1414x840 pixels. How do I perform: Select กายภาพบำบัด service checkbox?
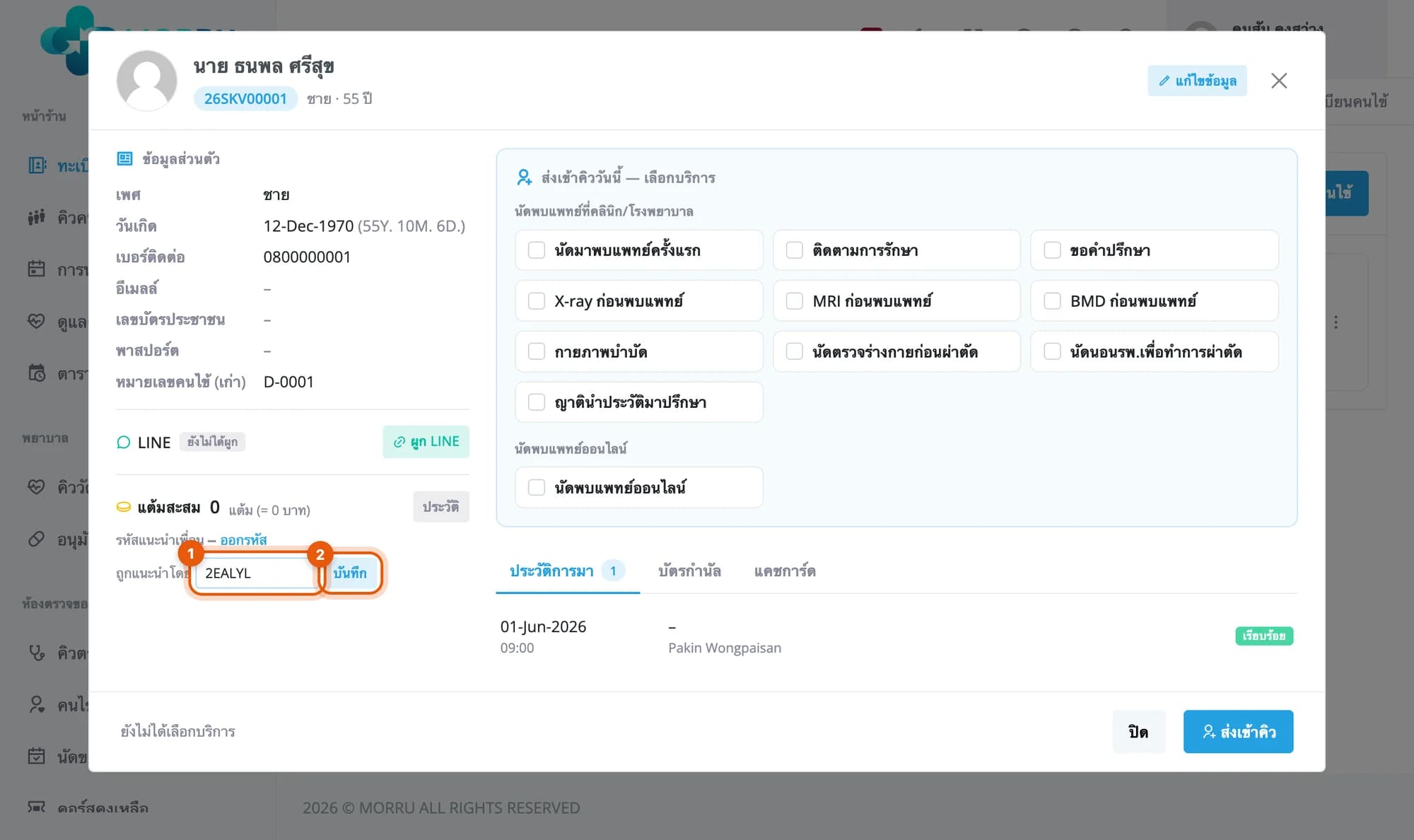pyautogui.click(x=537, y=351)
